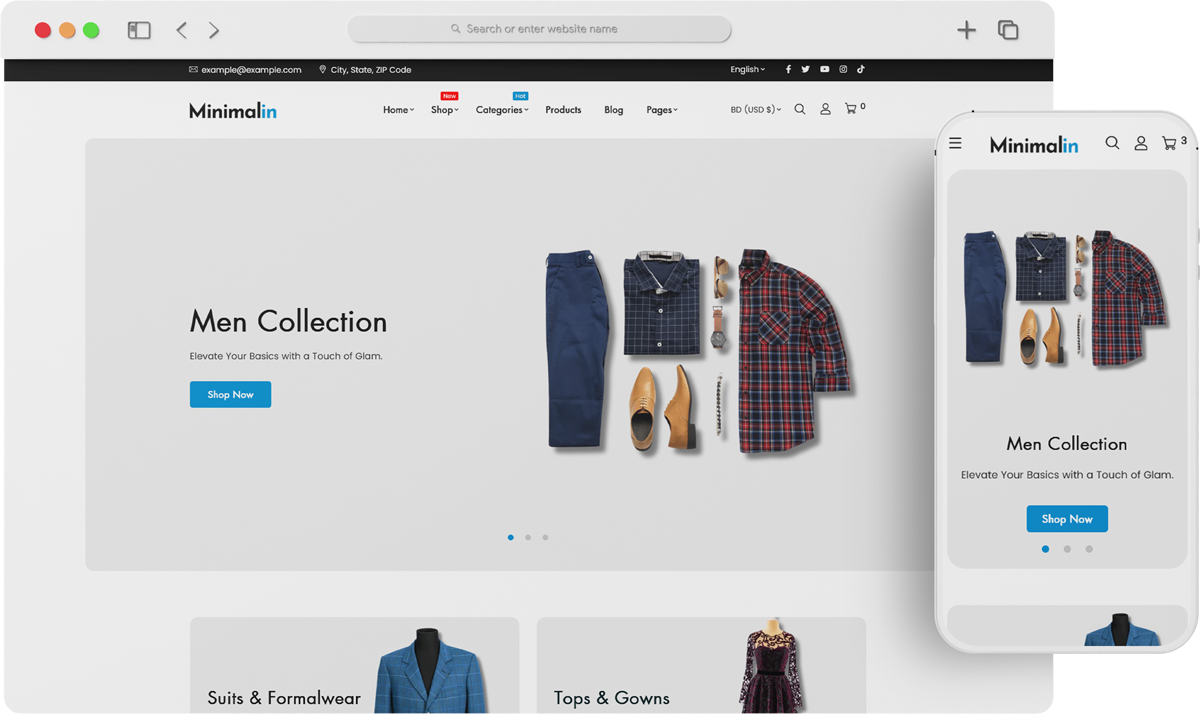The width and height of the screenshot is (1200, 714).
Task: Open a new tab with the plus icon
Action: click(966, 30)
